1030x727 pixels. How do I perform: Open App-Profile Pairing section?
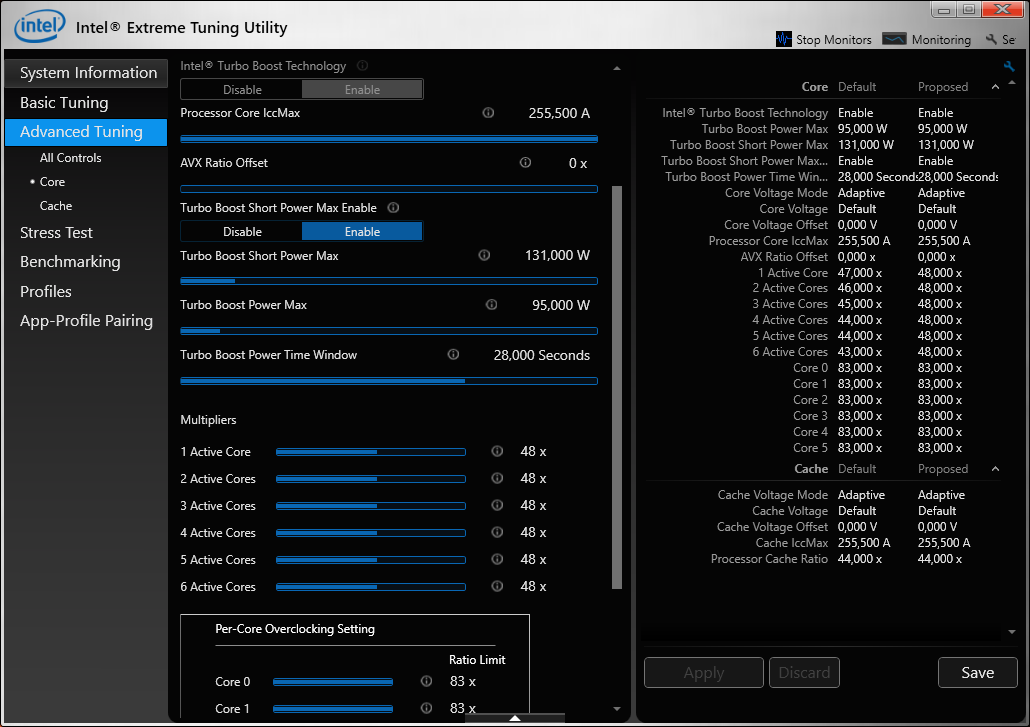(86, 320)
